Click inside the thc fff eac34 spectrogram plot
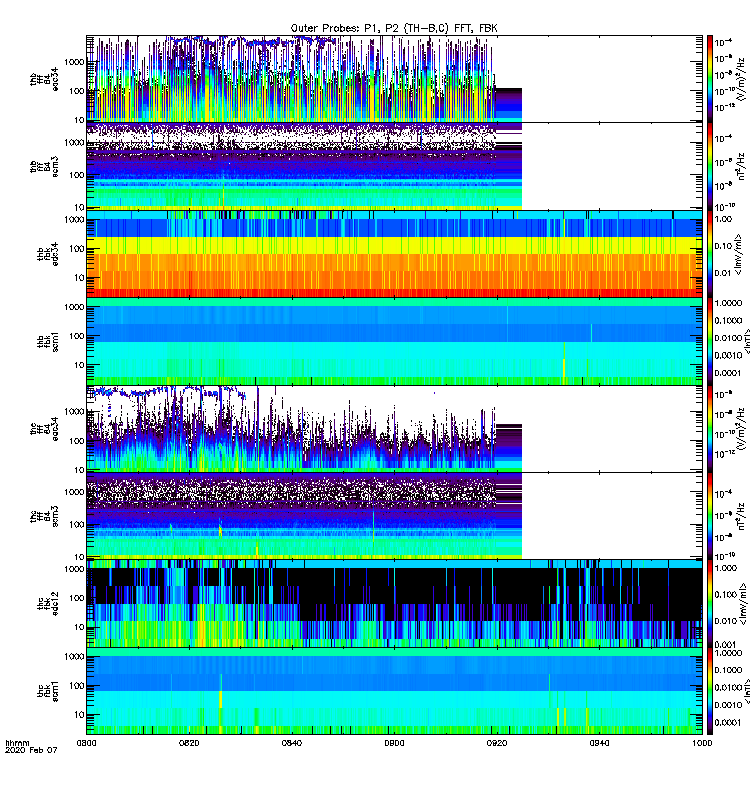This screenshot has width=750, height=800. pyautogui.click(x=394, y=429)
